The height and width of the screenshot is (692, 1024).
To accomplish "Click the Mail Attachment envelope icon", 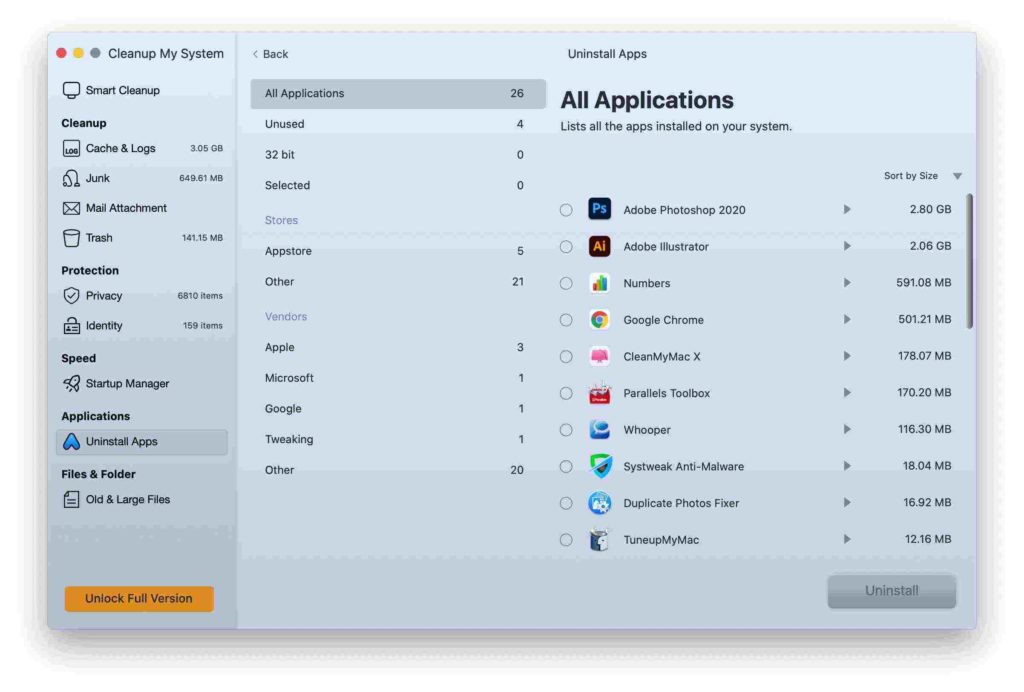I will tap(71, 208).
